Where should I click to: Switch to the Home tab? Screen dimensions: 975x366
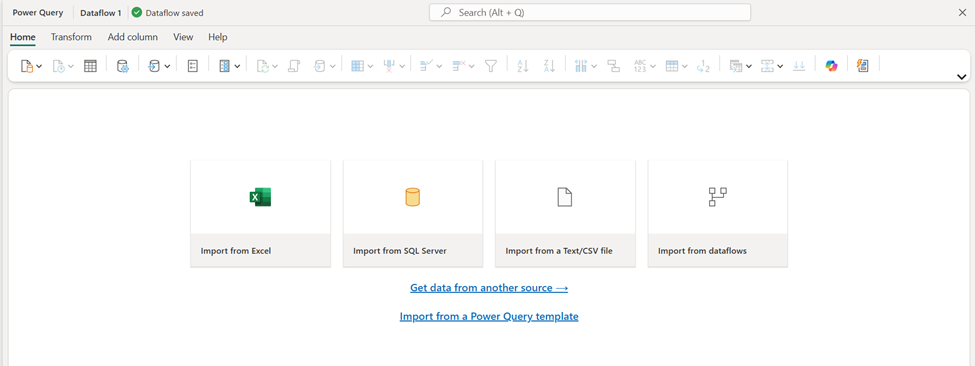[x=22, y=37]
